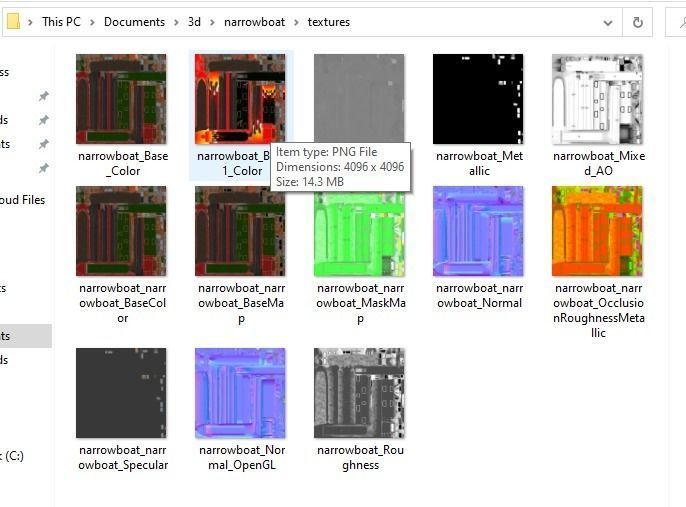
Task: Click the narrowboat_narrowboat_BaseColor file name
Action: tap(122, 303)
